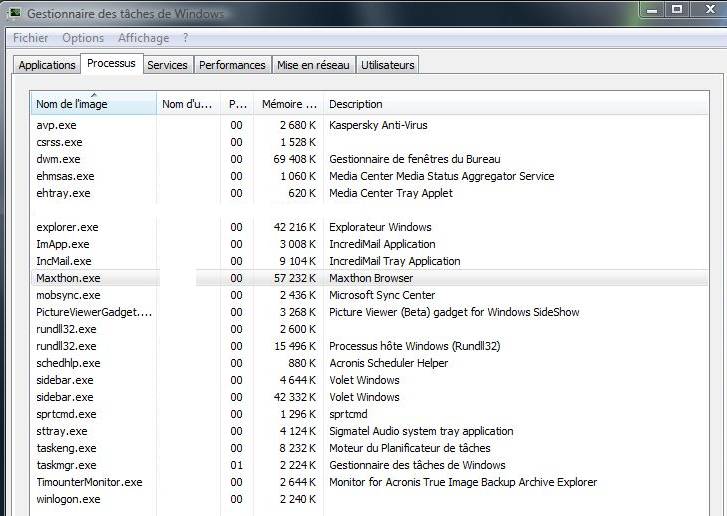This screenshot has height=516, width=727.
Task: Click the Kaspersky Anti-Virus description
Action: coord(378,125)
